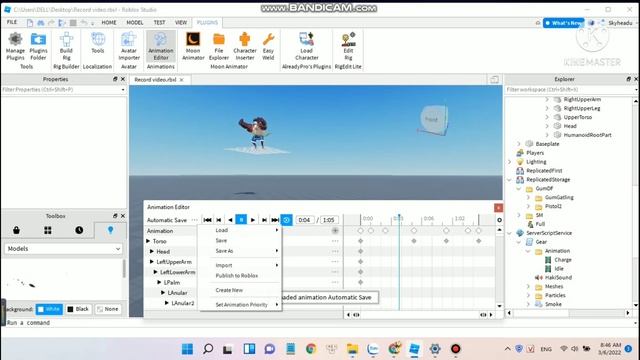Image resolution: width=640 pixels, height=360 pixels.
Task: Jump to first keyframe in Animation Editor
Action: [207, 220]
